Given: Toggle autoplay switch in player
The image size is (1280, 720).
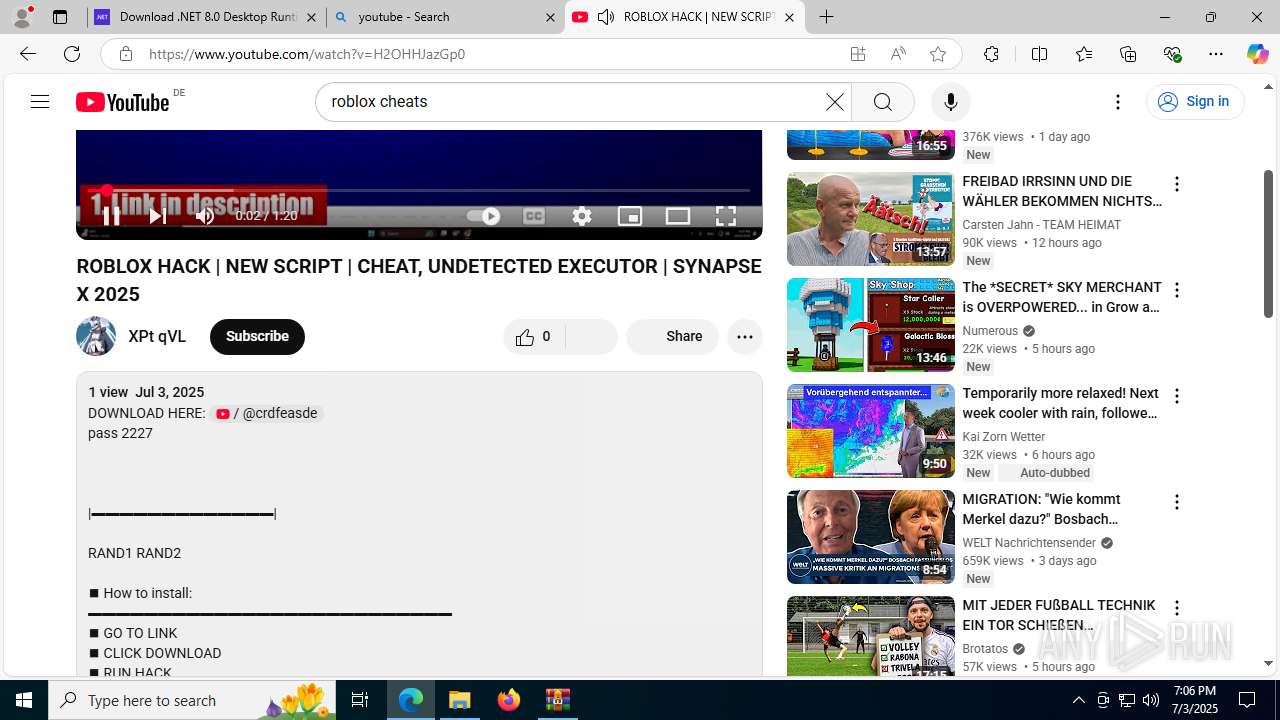Looking at the screenshot, I should coord(484,216).
